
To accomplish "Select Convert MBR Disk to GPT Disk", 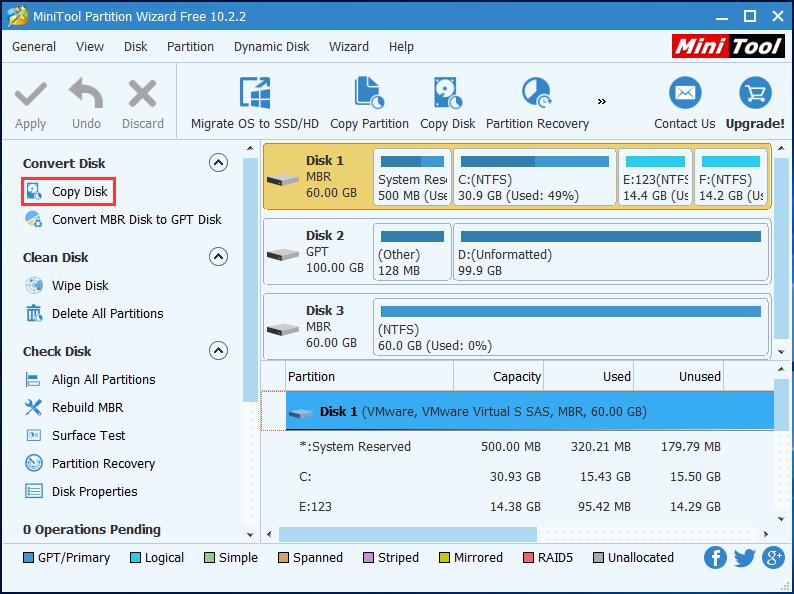I will (x=123, y=219).
